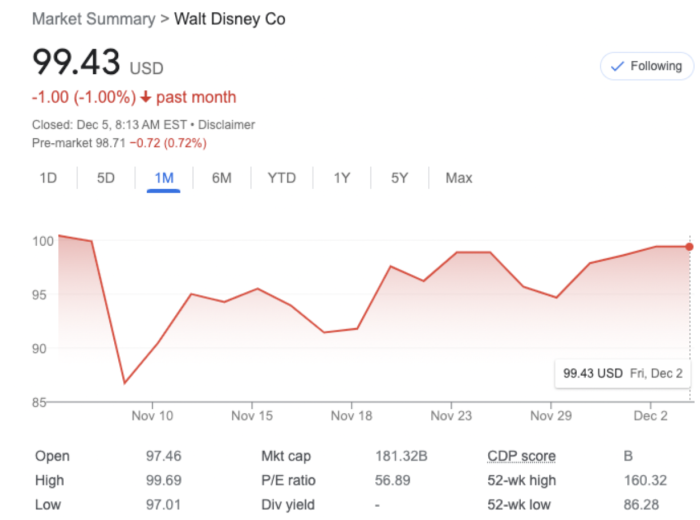The height and width of the screenshot is (520, 700).
Task: Click the lowest dip point on chart
Action: (x=125, y=383)
